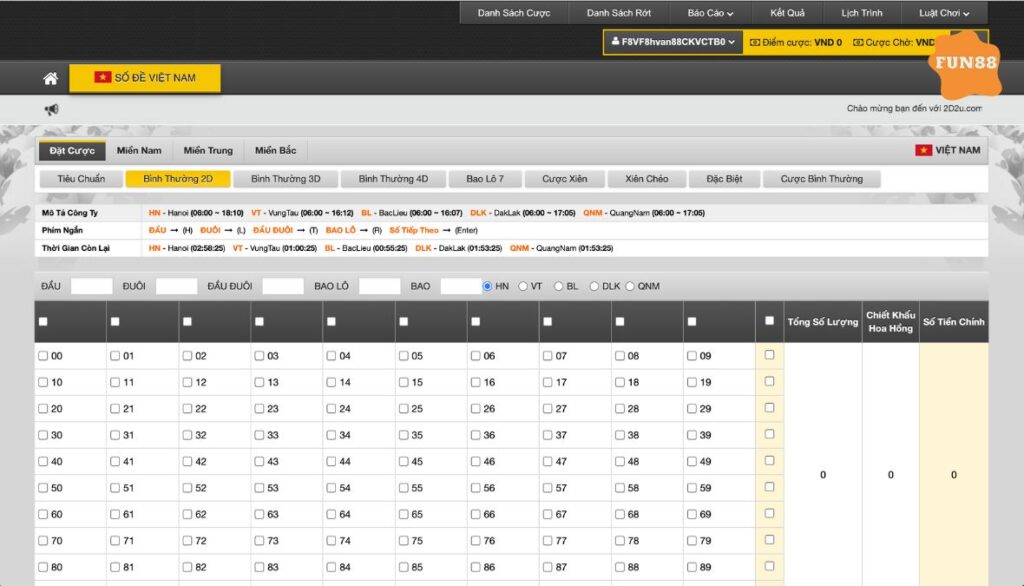The width and height of the screenshot is (1024, 586).
Task: Open Lịch Trình page
Action: pos(861,13)
